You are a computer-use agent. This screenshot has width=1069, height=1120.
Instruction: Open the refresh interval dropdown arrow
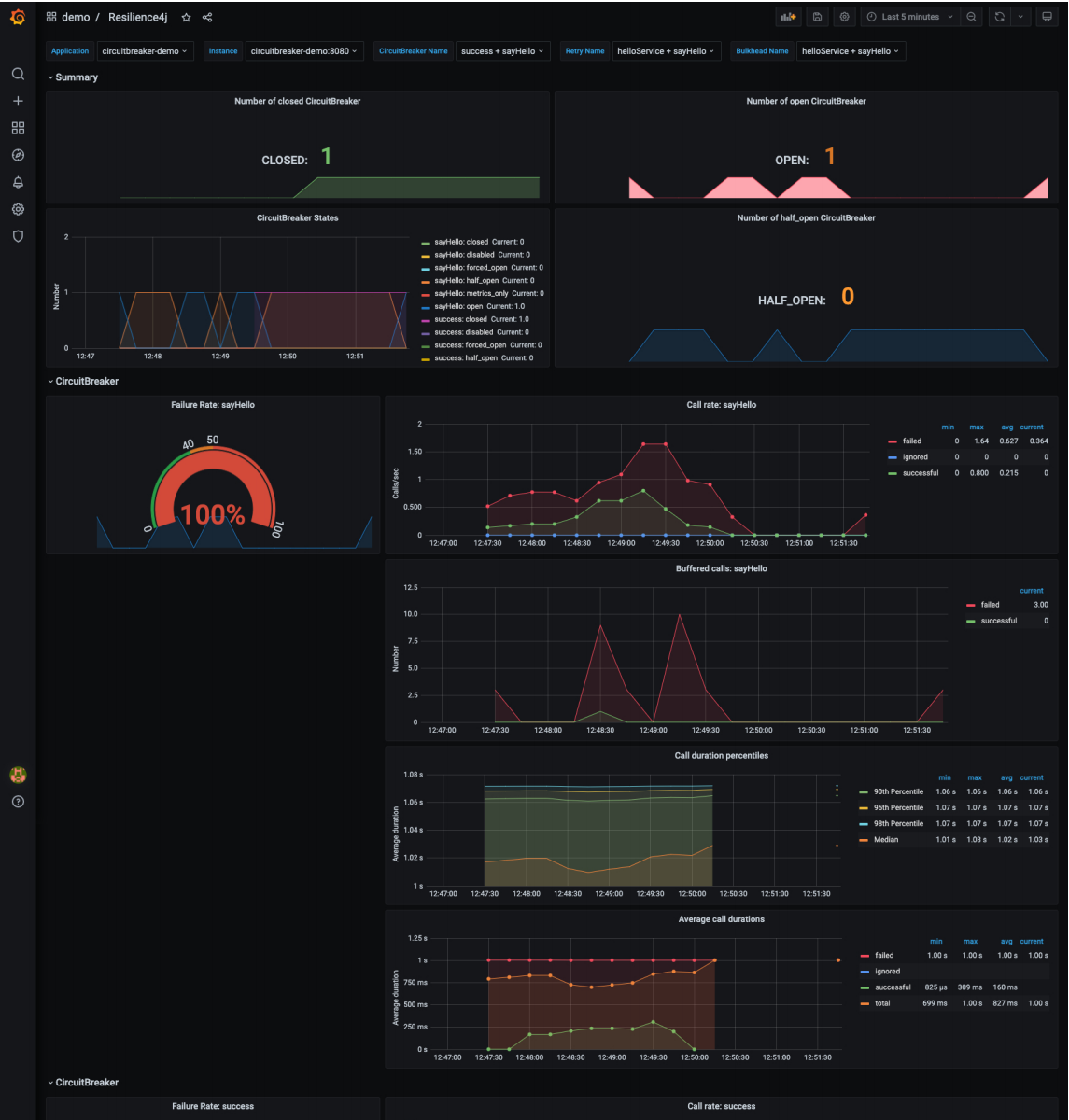(x=1020, y=17)
